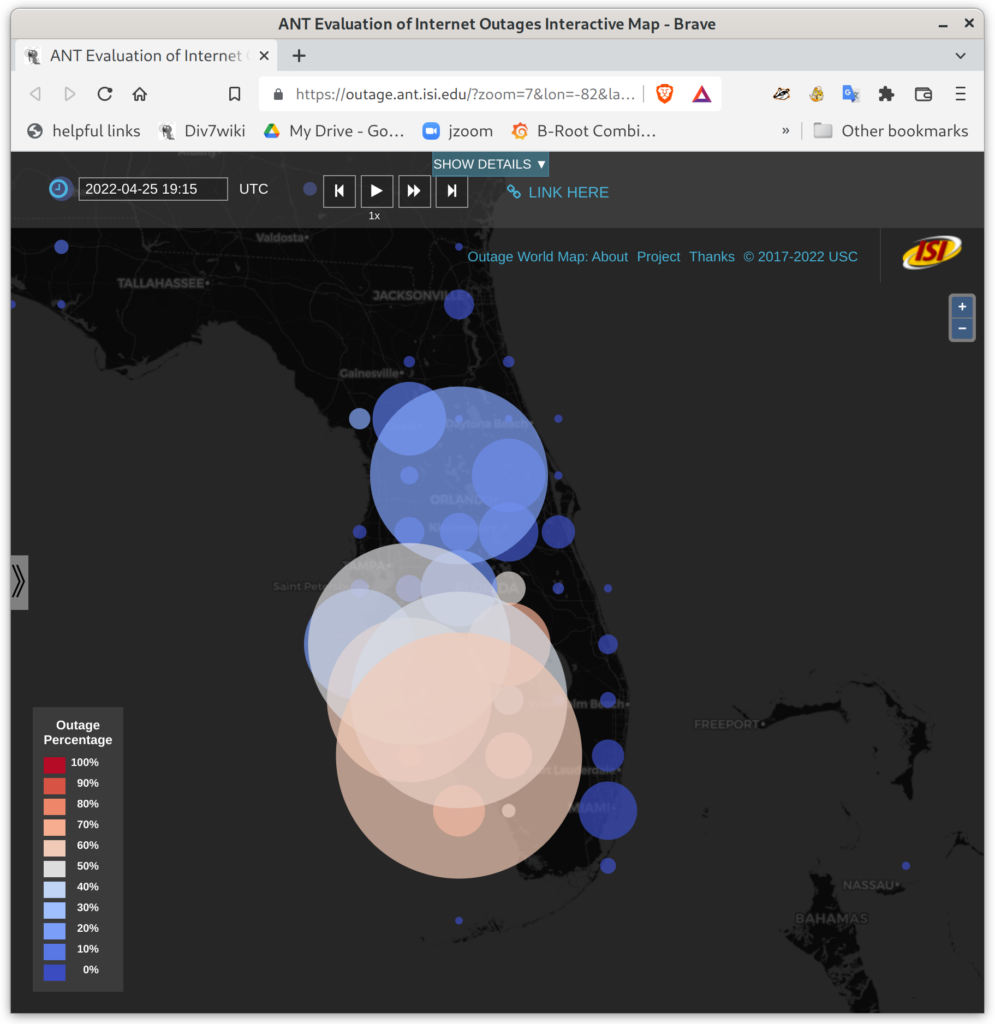Image resolution: width=995 pixels, height=1024 pixels.
Task: Open the yellow extension icon beside Translate
Action: click(816, 94)
